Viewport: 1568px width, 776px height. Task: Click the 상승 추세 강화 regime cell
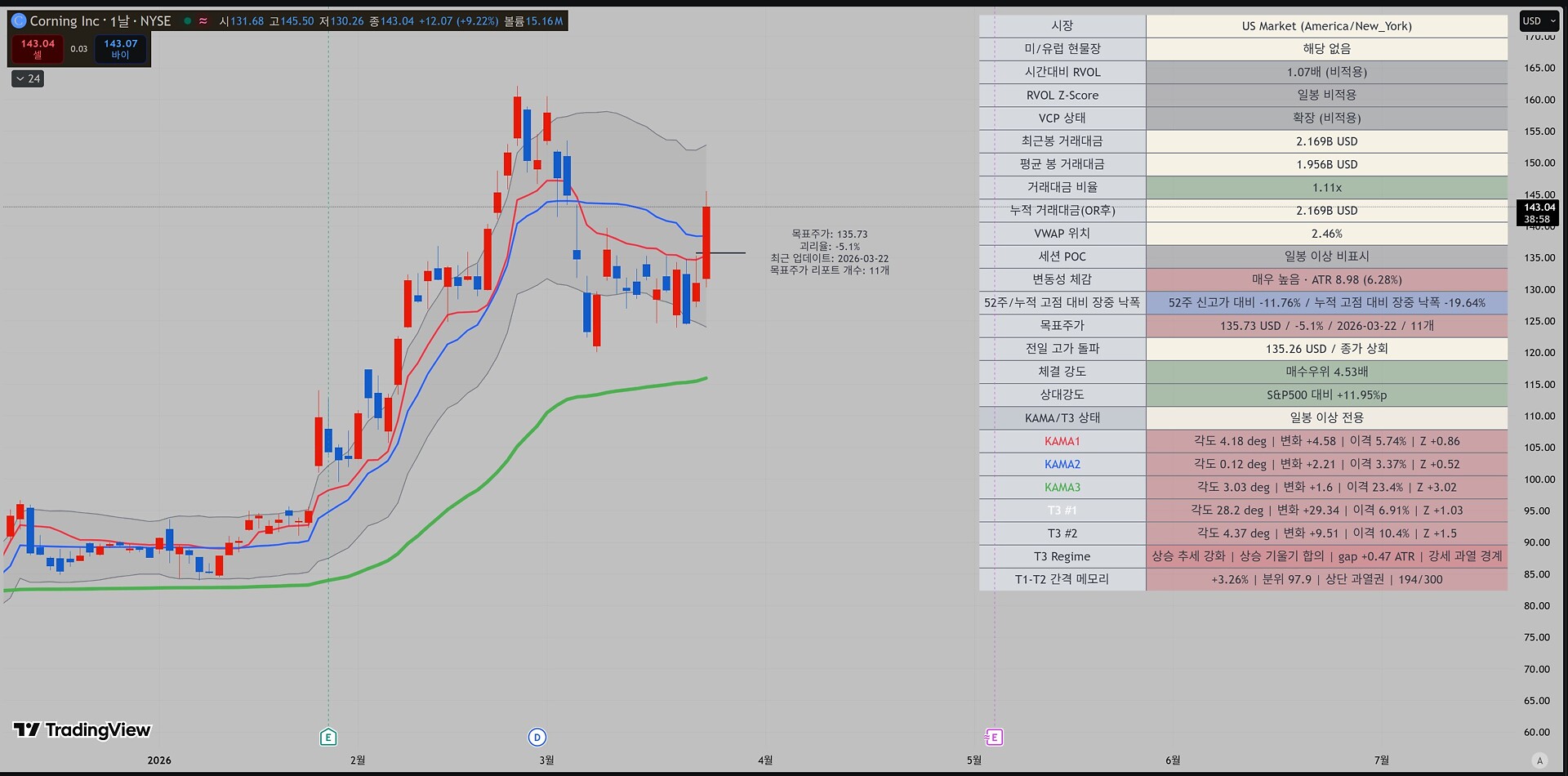point(1326,556)
